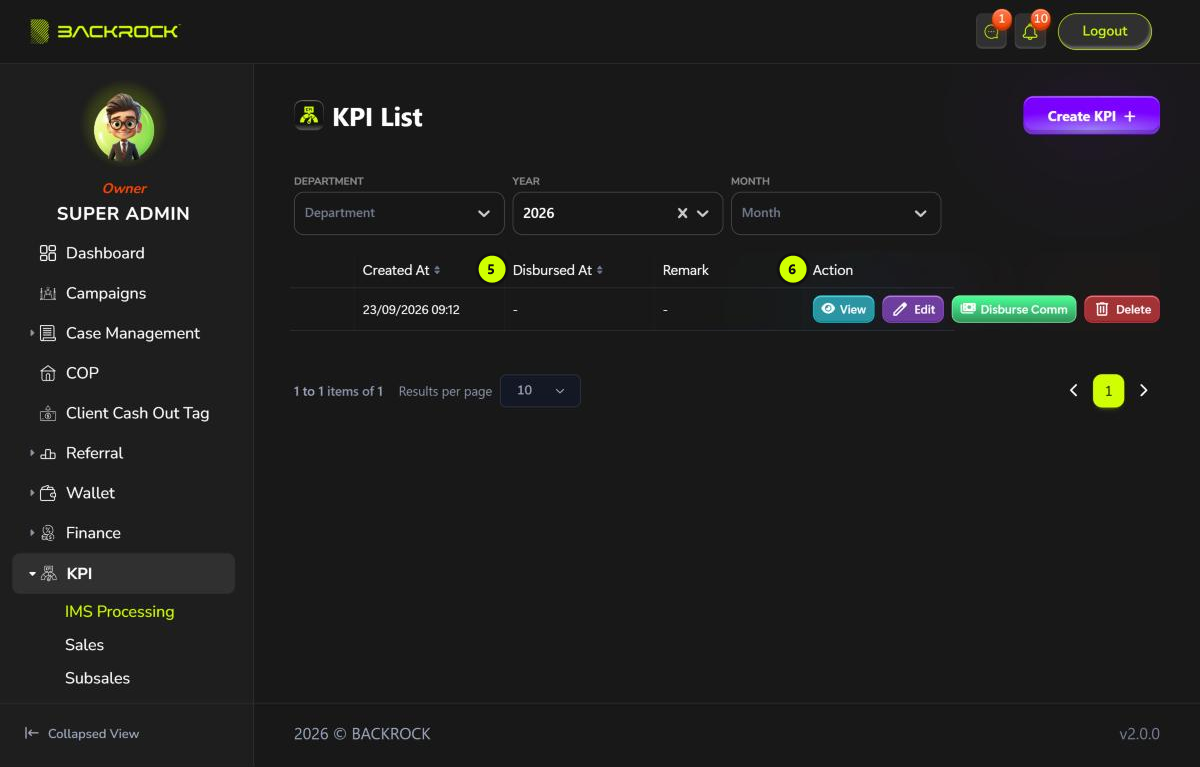The width and height of the screenshot is (1200, 767).
Task: Click the v2.0.0 version label
Action: (1139, 734)
